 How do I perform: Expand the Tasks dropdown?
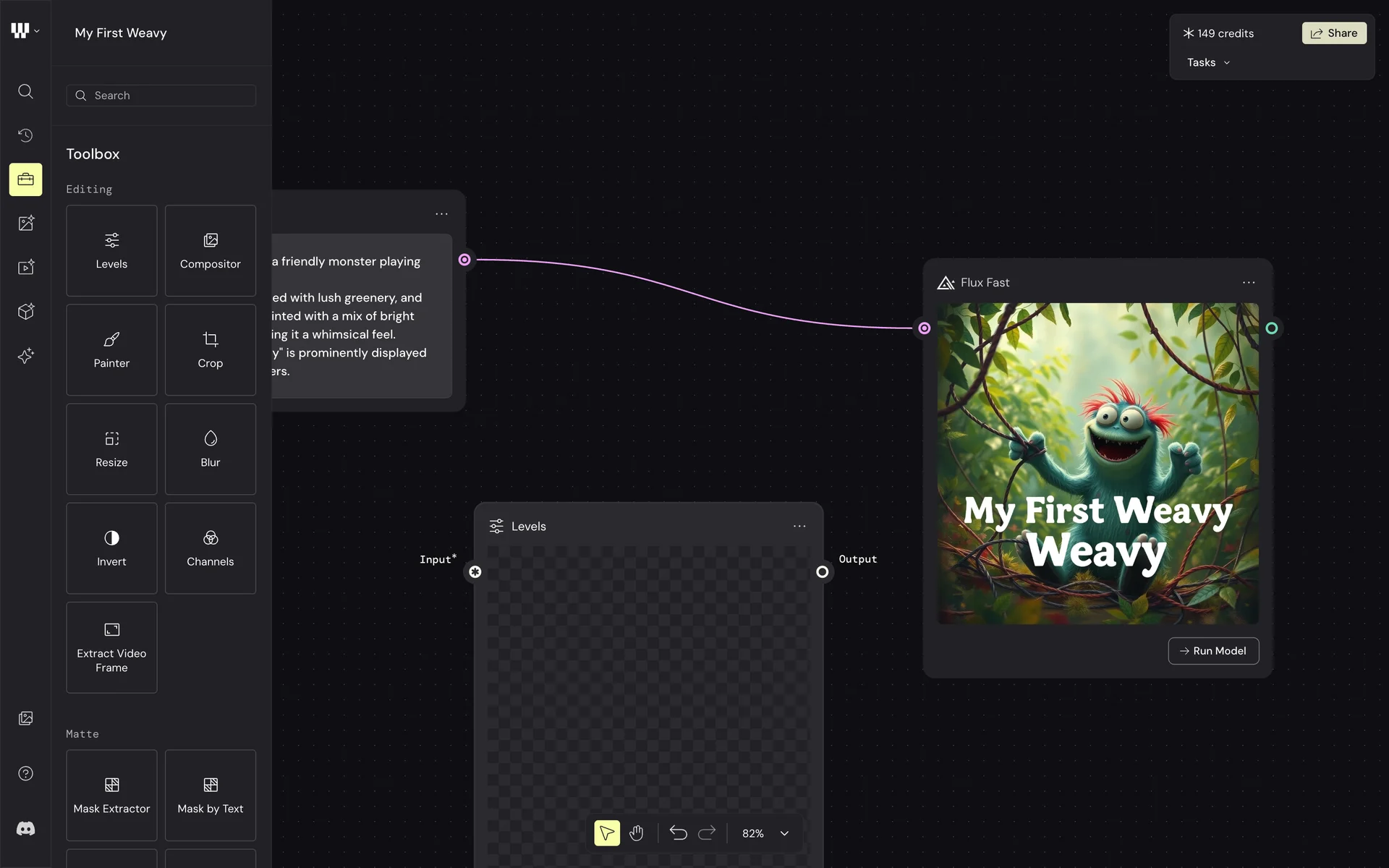coord(1208,63)
